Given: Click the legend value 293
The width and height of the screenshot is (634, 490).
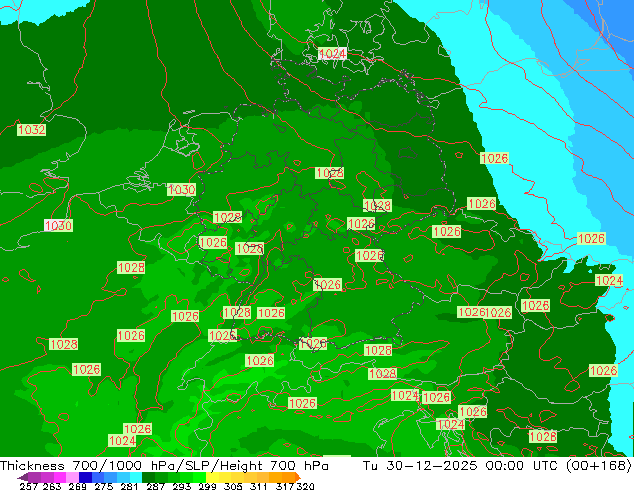Looking at the screenshot, I should pyautogui.click(x=182, y=486).
